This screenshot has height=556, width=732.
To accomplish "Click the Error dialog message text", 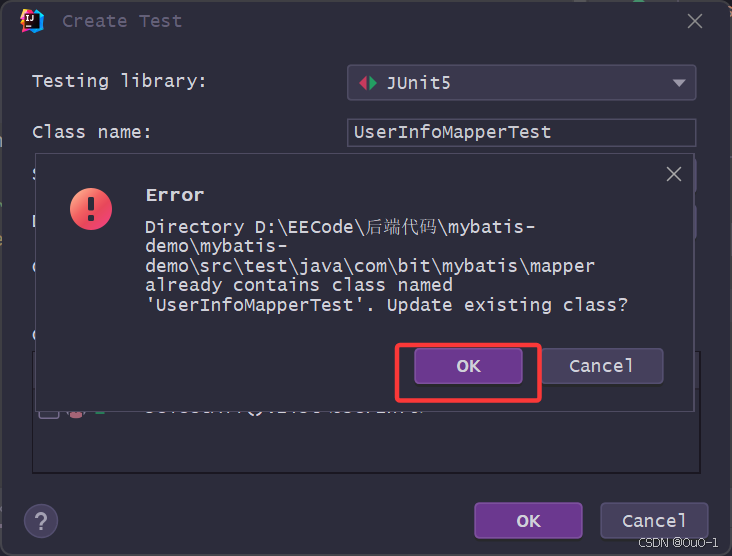I will click(x=387, y=266).
